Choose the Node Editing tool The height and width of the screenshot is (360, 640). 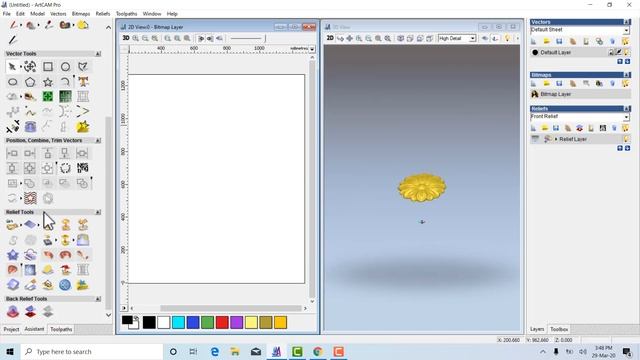click(30, 67)
